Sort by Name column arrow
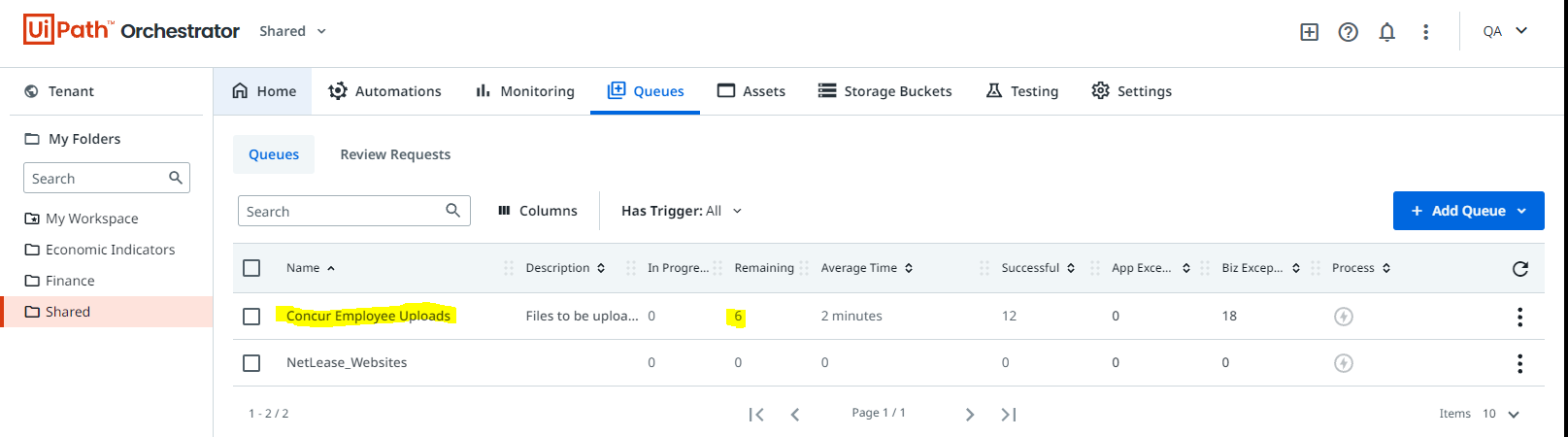This screenshot has width=1568, height=437. click(331, 268)
